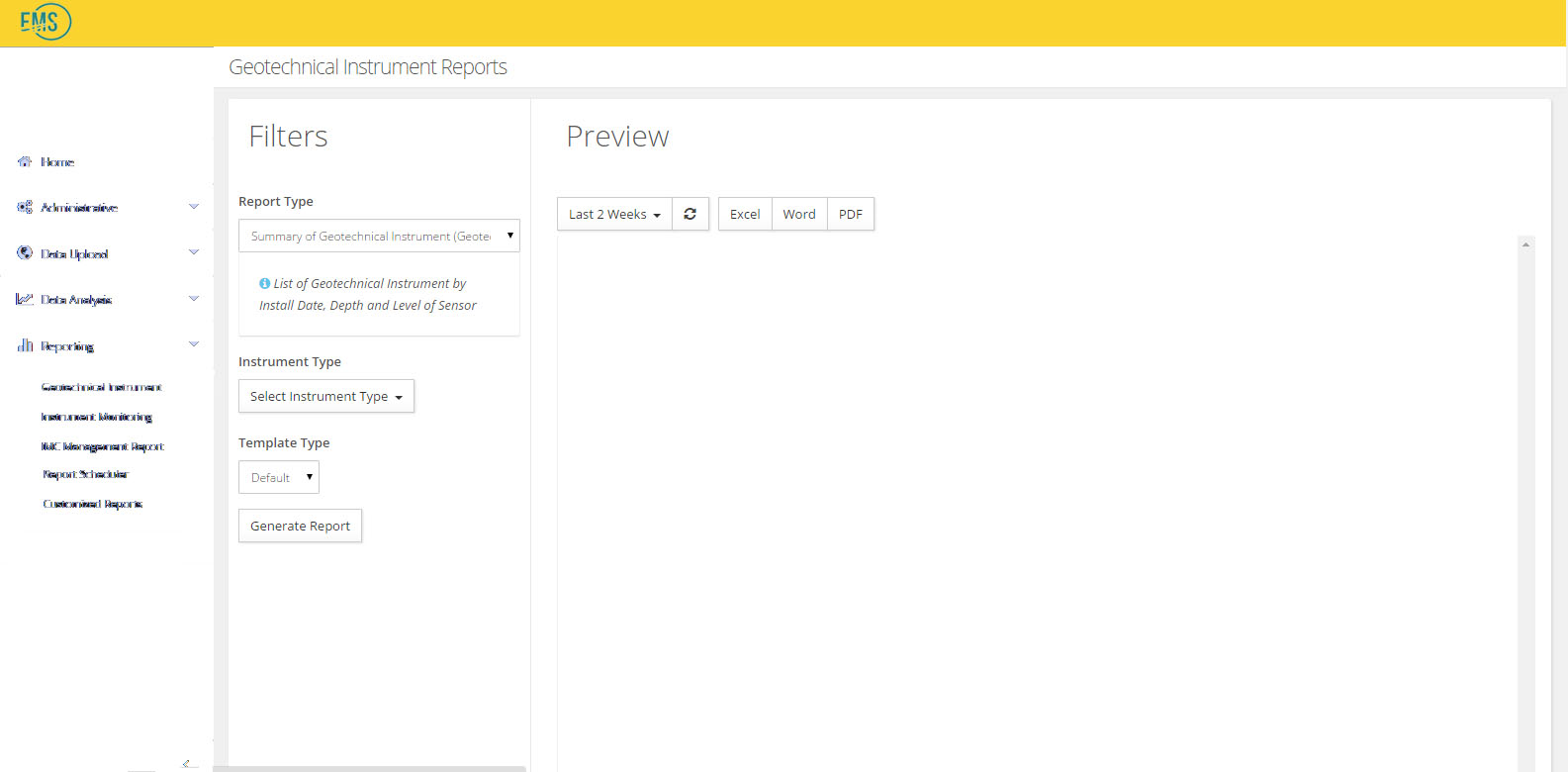Open Instrument Monitoring submenu item

pyautogui.click(x=96, y=417)
